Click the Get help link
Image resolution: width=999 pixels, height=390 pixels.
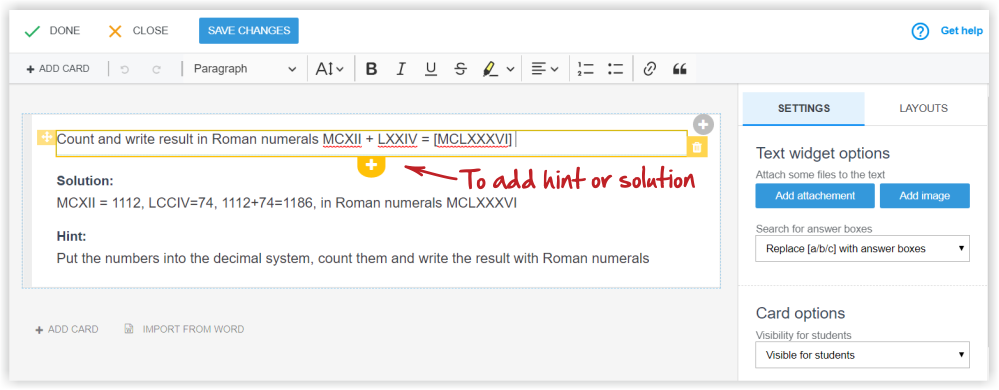click(961, 31)
